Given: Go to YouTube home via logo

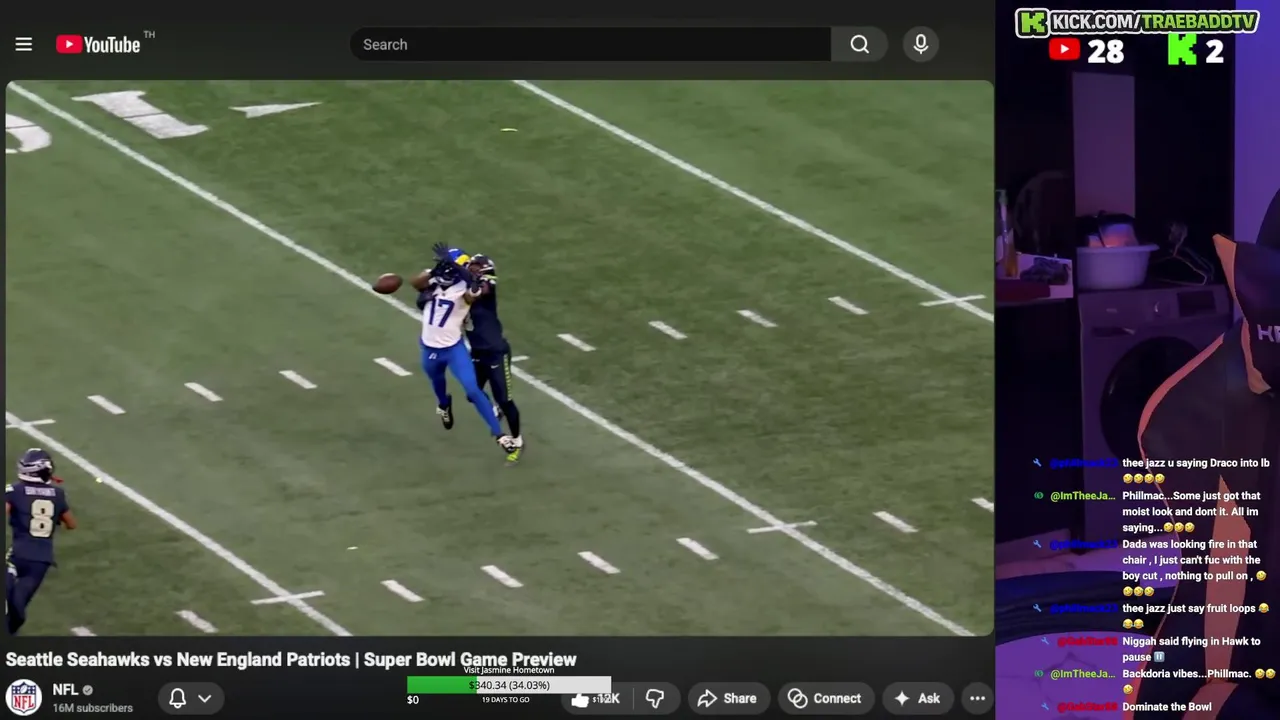Looking at the screenshot, I should pos(98,44).
